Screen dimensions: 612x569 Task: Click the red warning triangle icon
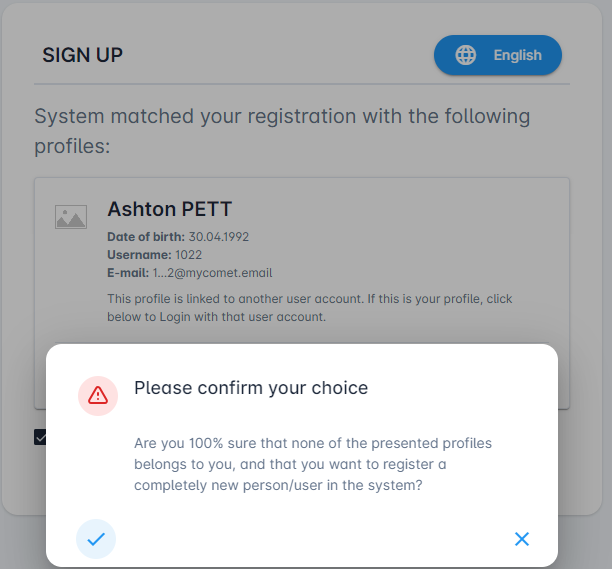tap(98, 395)
